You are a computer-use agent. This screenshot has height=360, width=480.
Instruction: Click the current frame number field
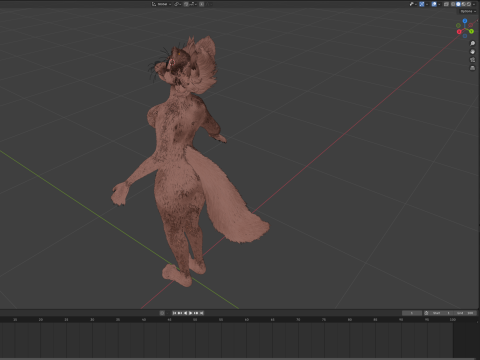coord(412,313)
